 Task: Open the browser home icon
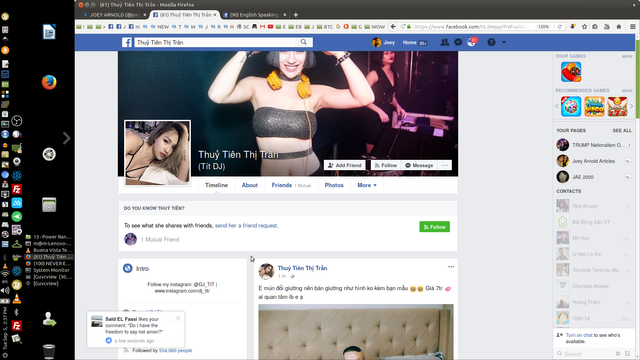point(619,27)
